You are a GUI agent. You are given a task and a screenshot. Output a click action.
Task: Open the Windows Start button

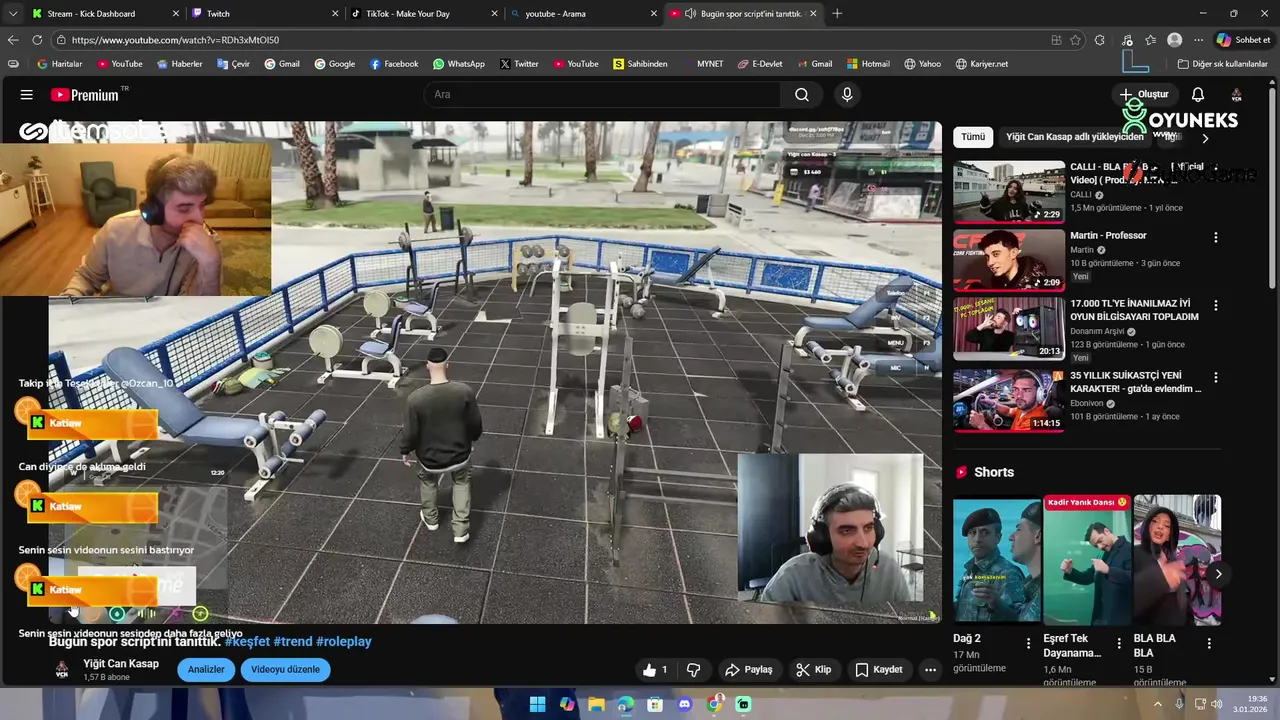537,704
